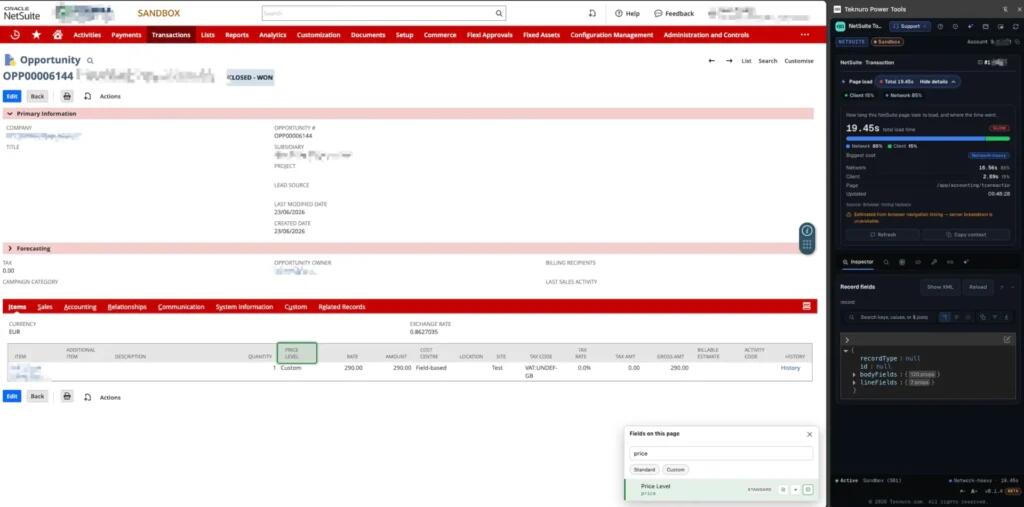Expand the Page load section arrow
Image resolution: width=1024 pixels, height=507 pixels.
[844, 82]
